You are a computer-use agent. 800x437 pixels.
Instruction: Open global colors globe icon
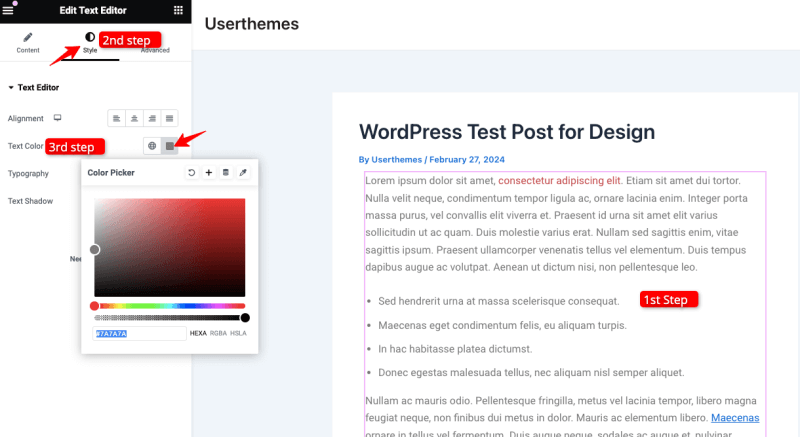152,146
